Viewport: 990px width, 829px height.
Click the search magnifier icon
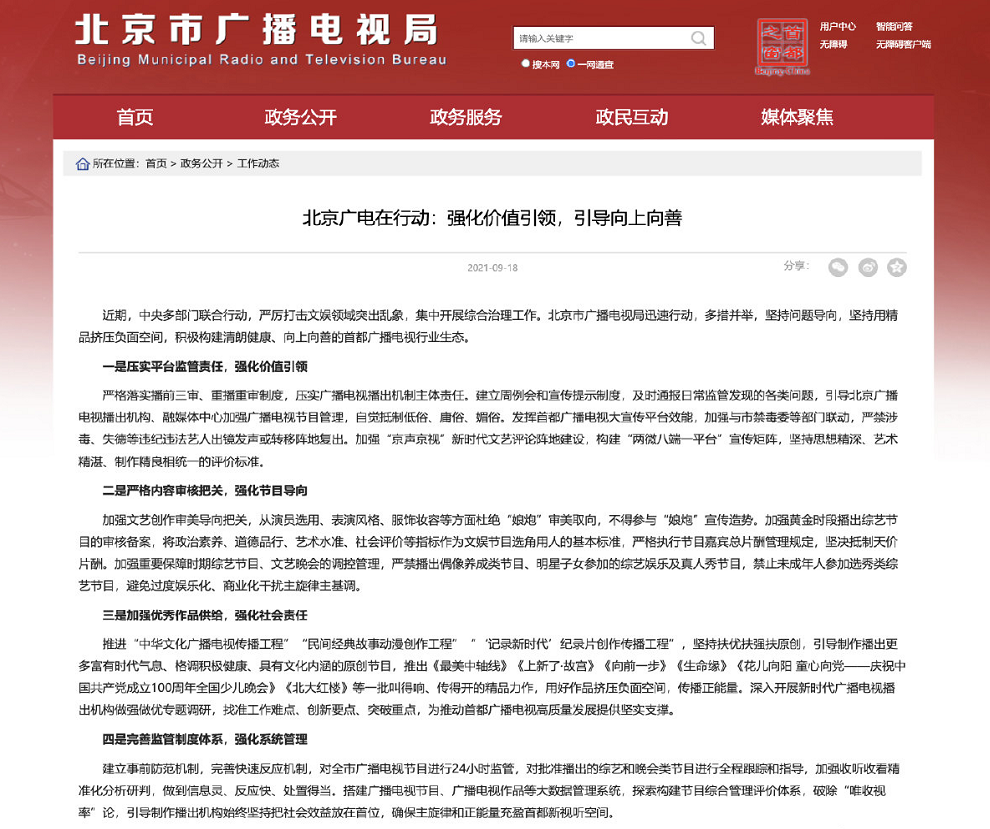tap(698, 37)
